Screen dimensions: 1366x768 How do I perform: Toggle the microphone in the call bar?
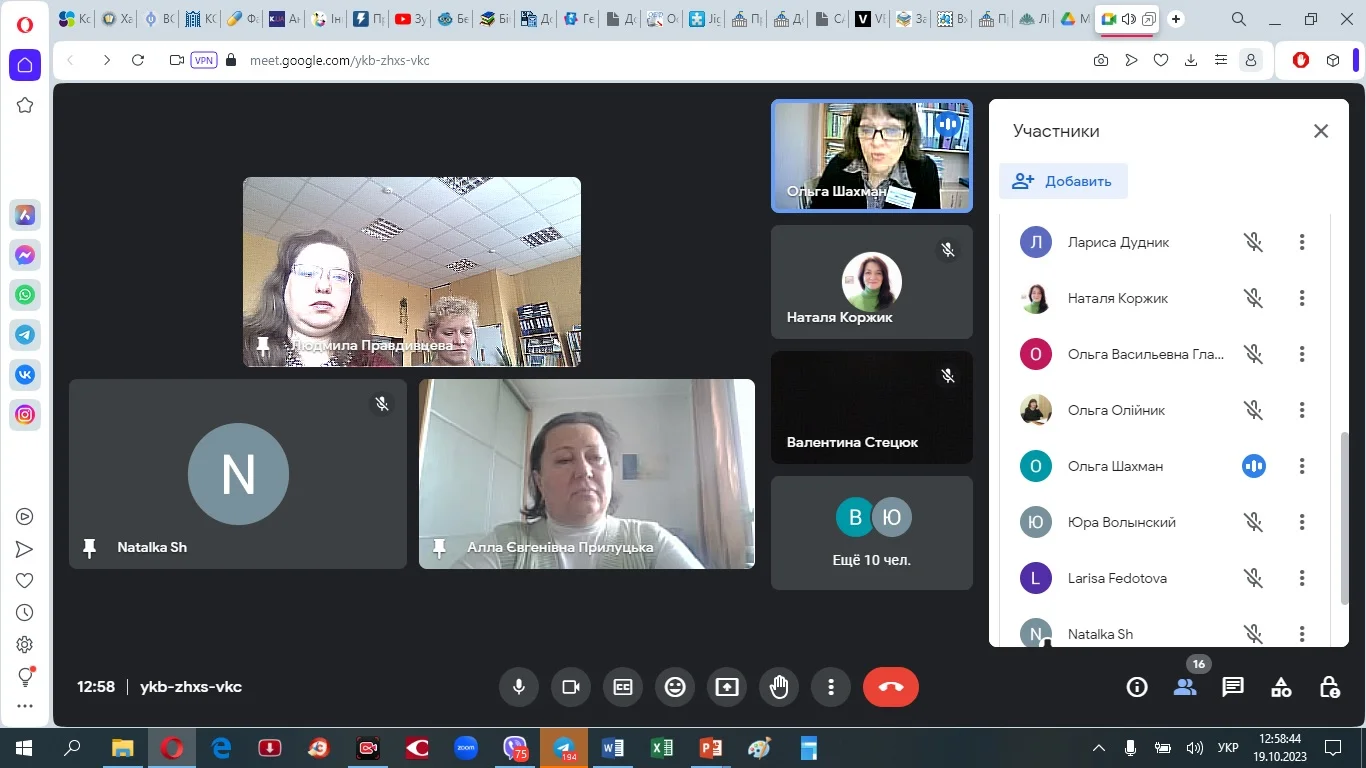click(519, 687)
